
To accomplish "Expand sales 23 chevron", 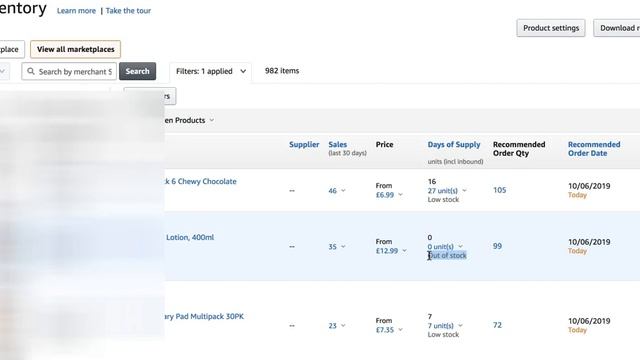I will tap(343, 325).
